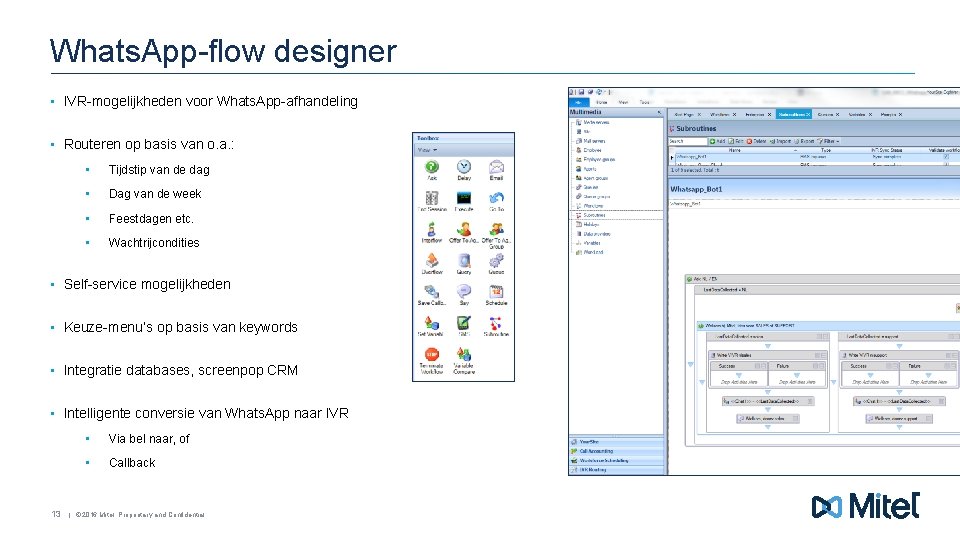Open Data providers in Multimedia tree
960x540 pixels.
[593, 234]
